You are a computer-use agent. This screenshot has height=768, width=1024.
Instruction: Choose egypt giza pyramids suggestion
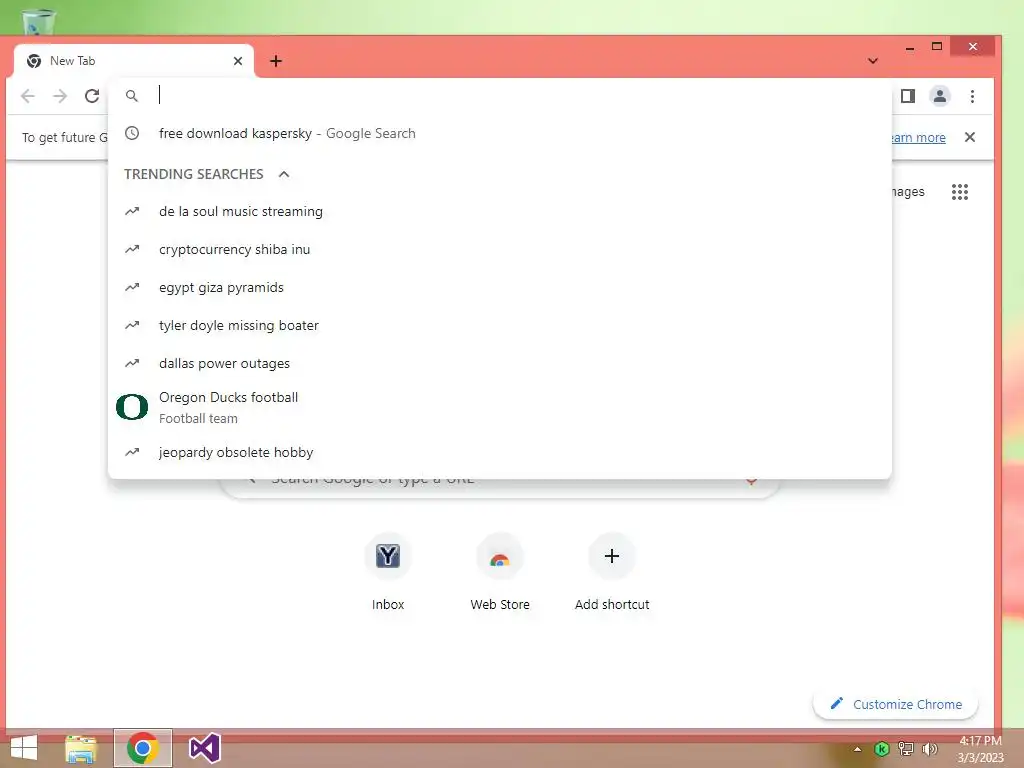[x=500, y=287]
